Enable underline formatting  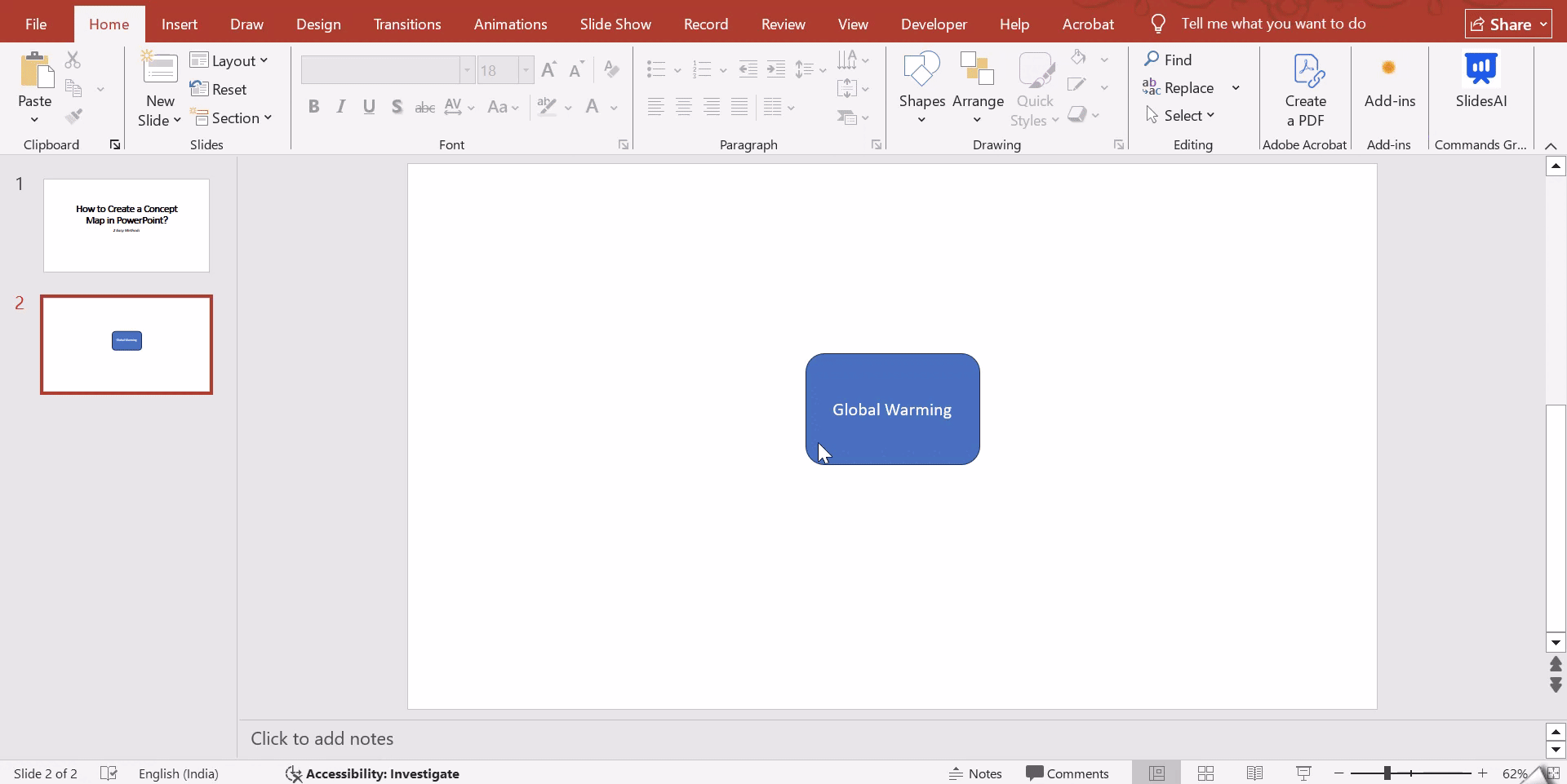click(x=369, y=107)
